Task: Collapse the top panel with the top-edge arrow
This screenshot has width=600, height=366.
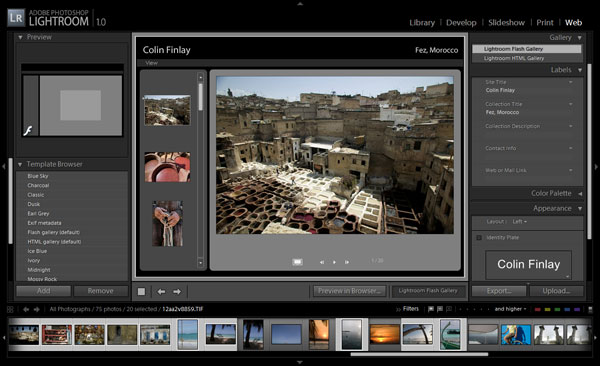Action: tap(300, 3)
